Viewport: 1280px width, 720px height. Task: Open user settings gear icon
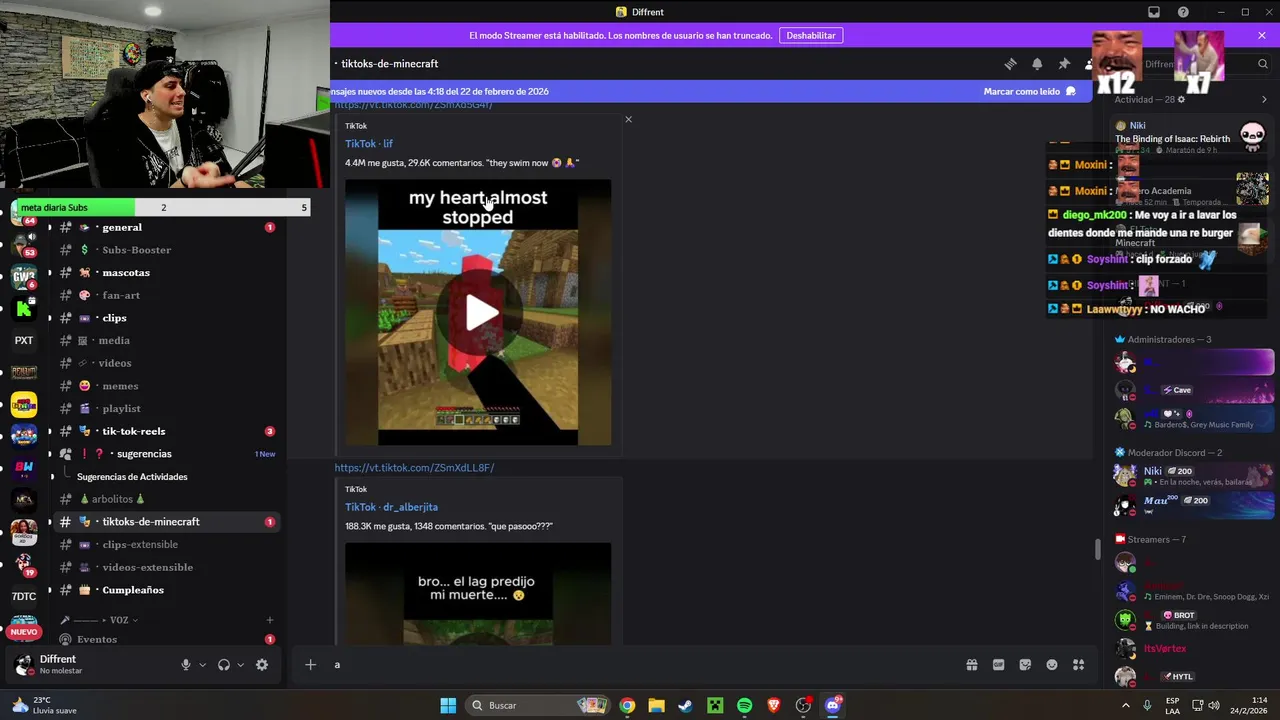262,665
